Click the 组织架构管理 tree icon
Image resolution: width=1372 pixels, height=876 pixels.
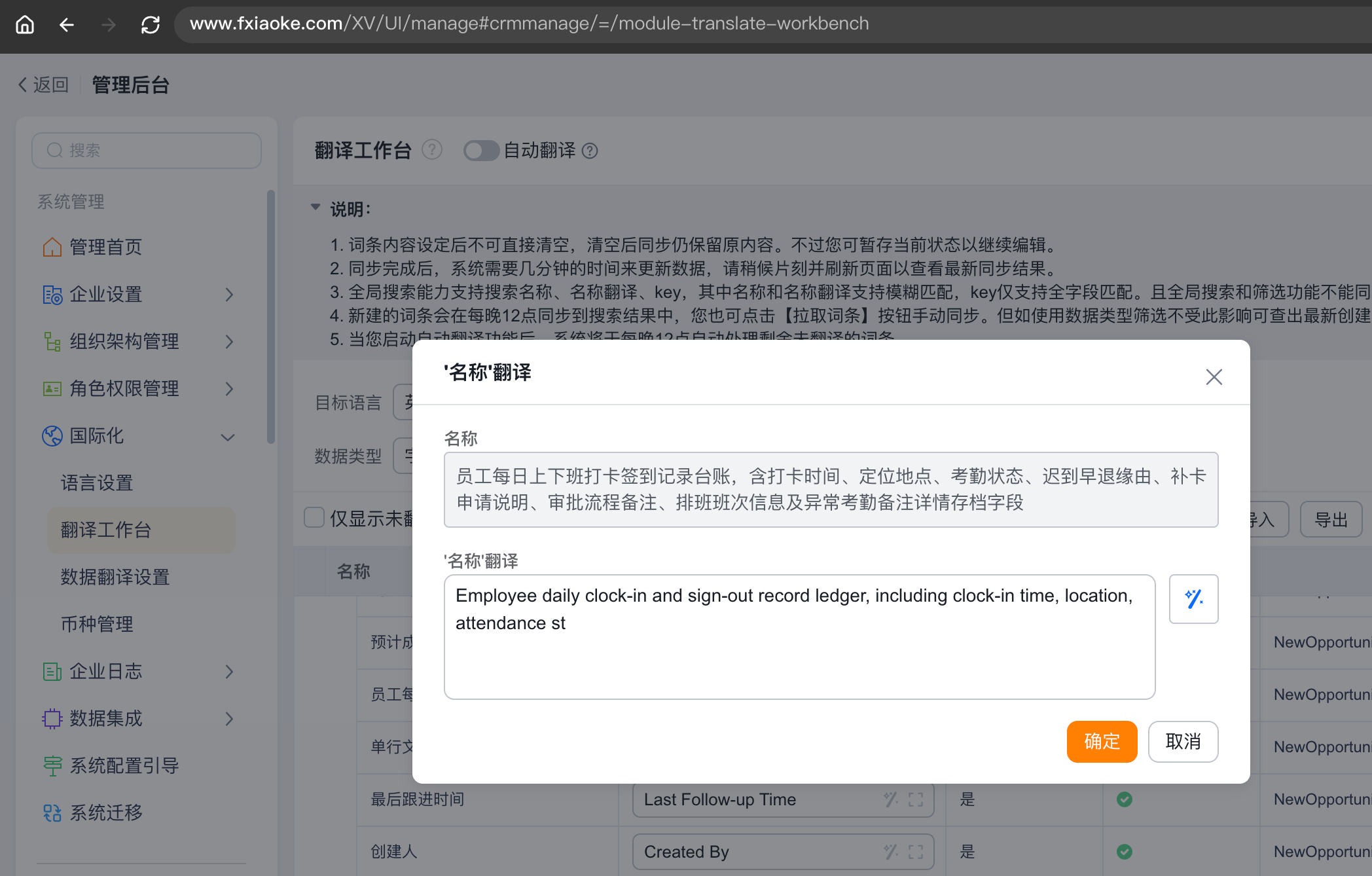pos(52,341)
